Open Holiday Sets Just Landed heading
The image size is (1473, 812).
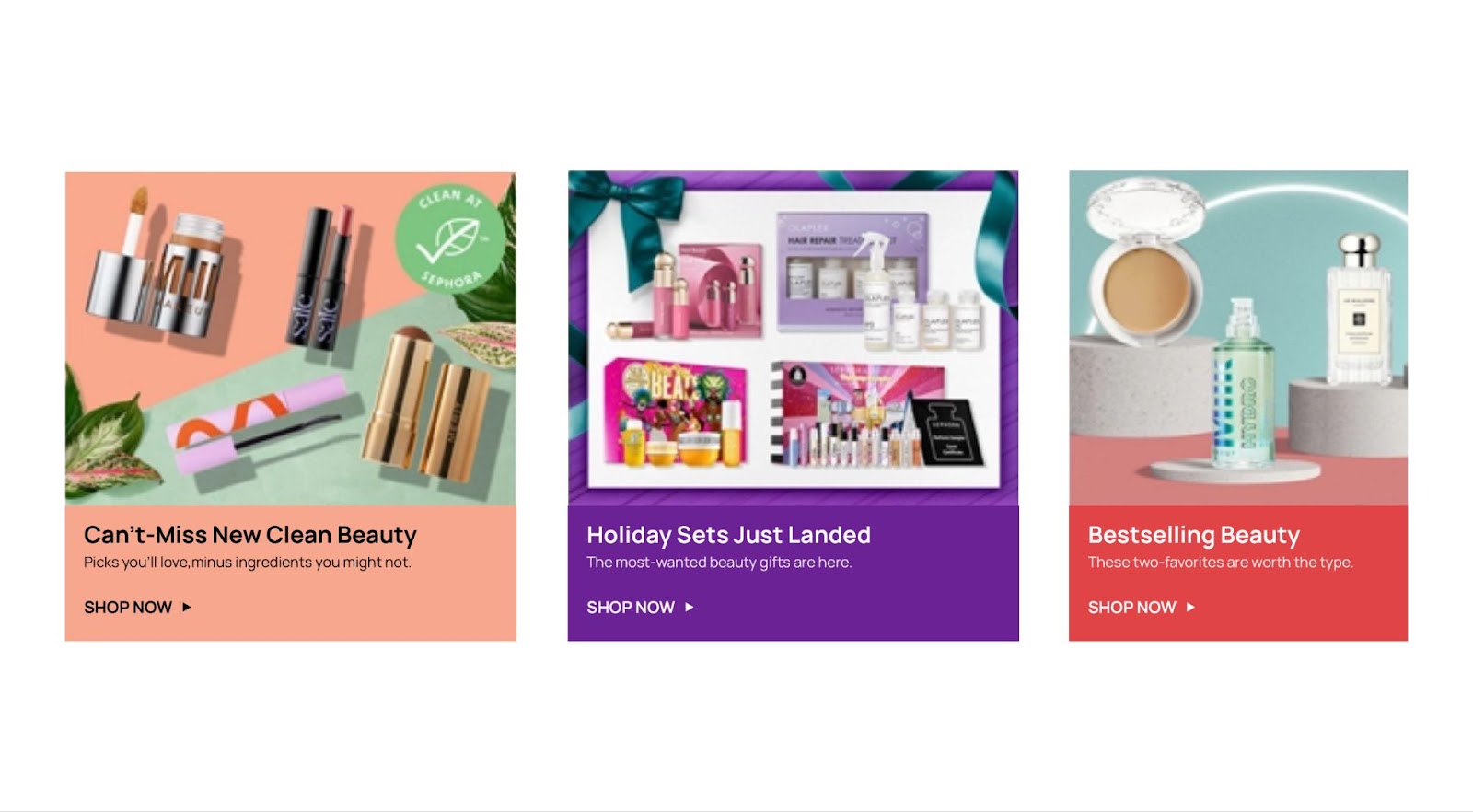(x=728, y=535)
